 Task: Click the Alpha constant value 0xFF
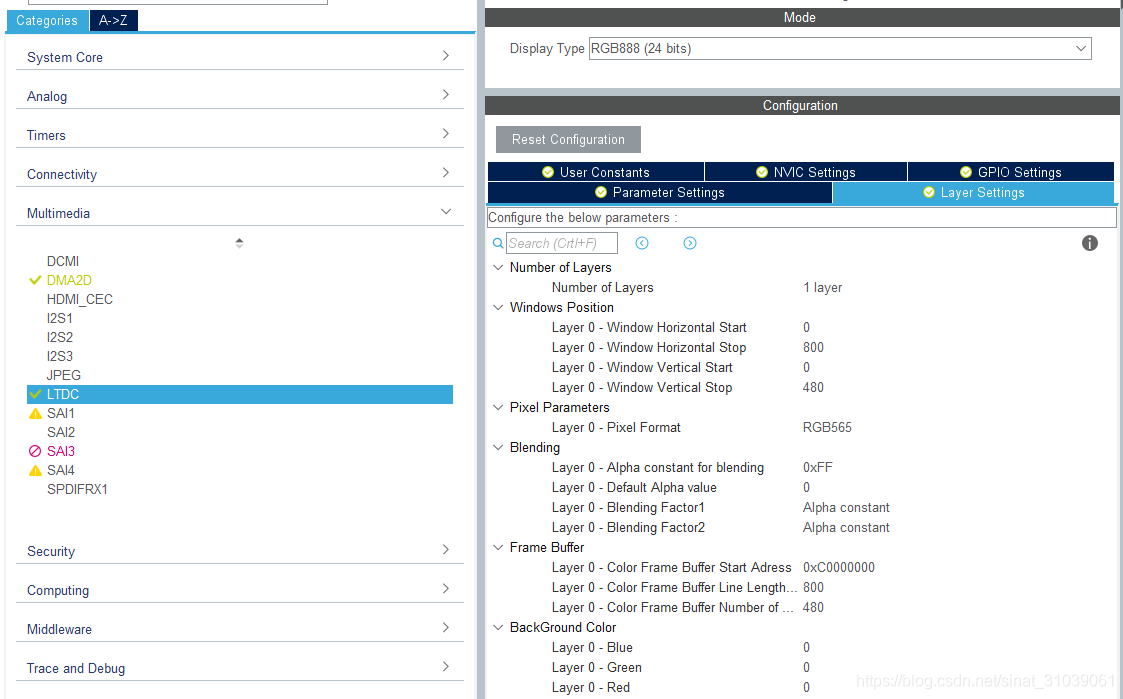click(817, 468)
